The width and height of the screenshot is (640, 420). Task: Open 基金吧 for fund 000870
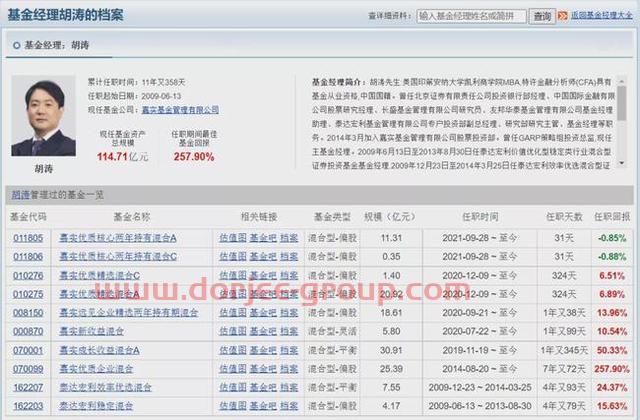pos(263,331)
